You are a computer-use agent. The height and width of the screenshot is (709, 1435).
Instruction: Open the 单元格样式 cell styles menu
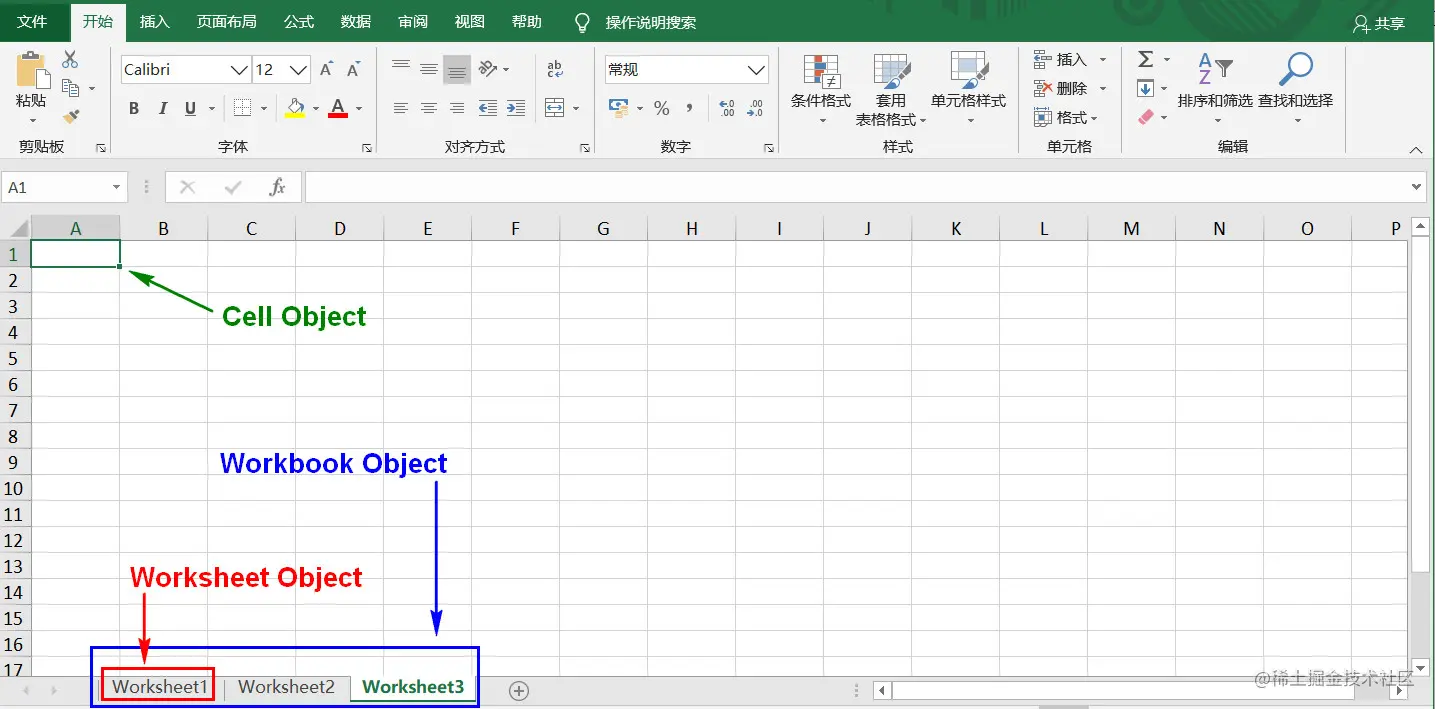[968, 90]
